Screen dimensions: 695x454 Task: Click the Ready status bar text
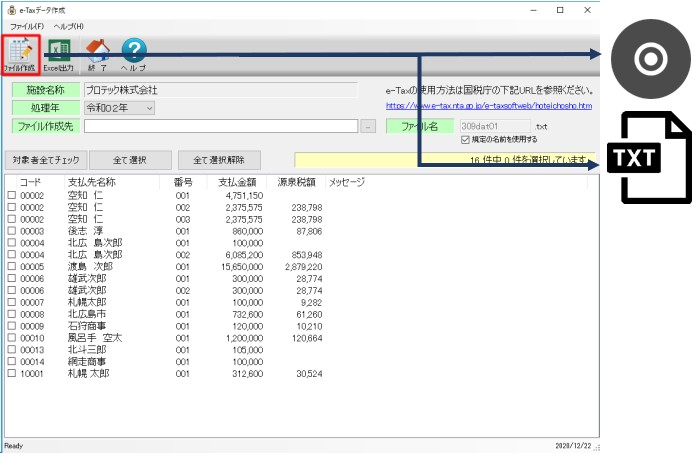pos(14,446)
